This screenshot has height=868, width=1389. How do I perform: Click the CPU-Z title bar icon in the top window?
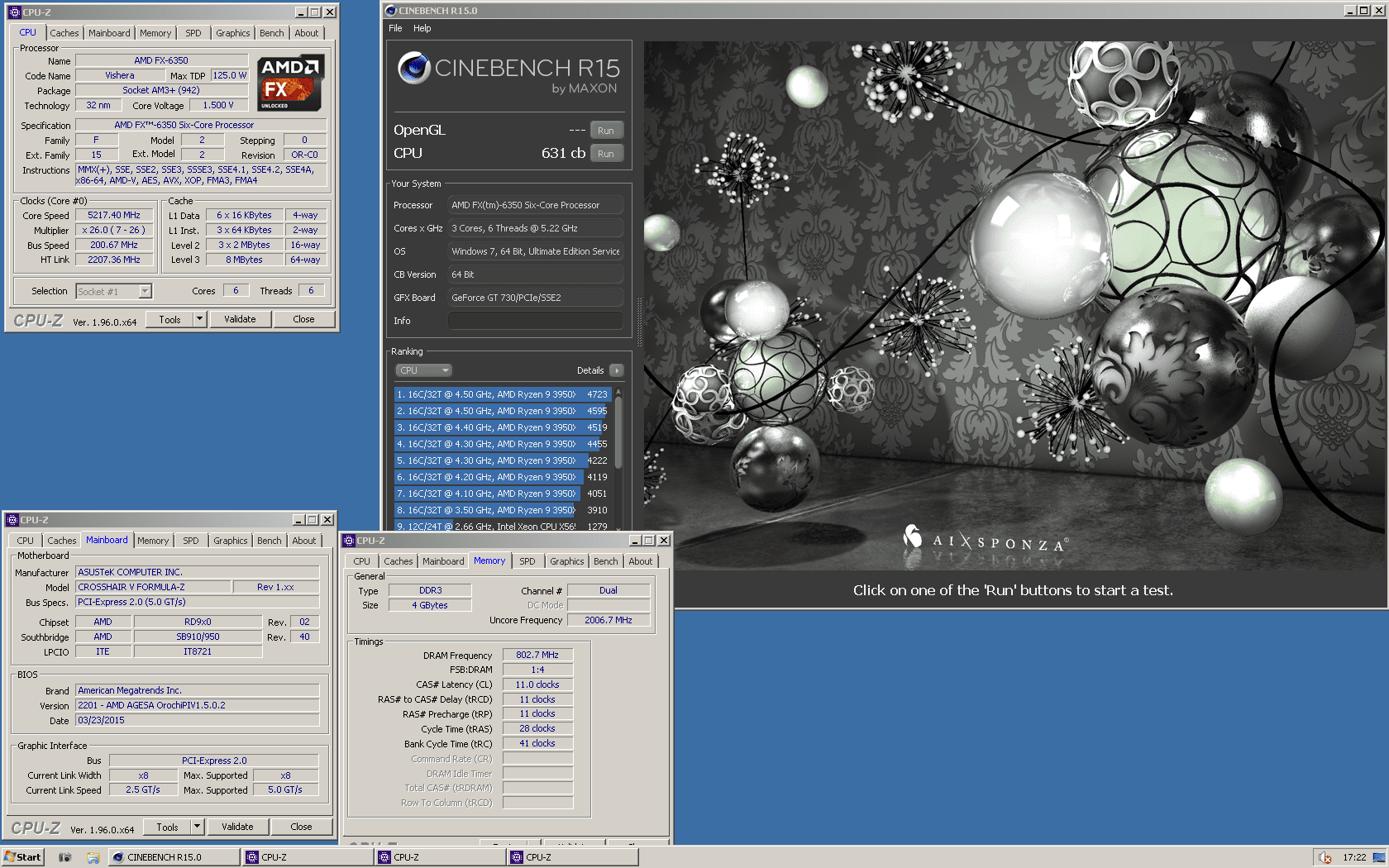coord(14,12)
